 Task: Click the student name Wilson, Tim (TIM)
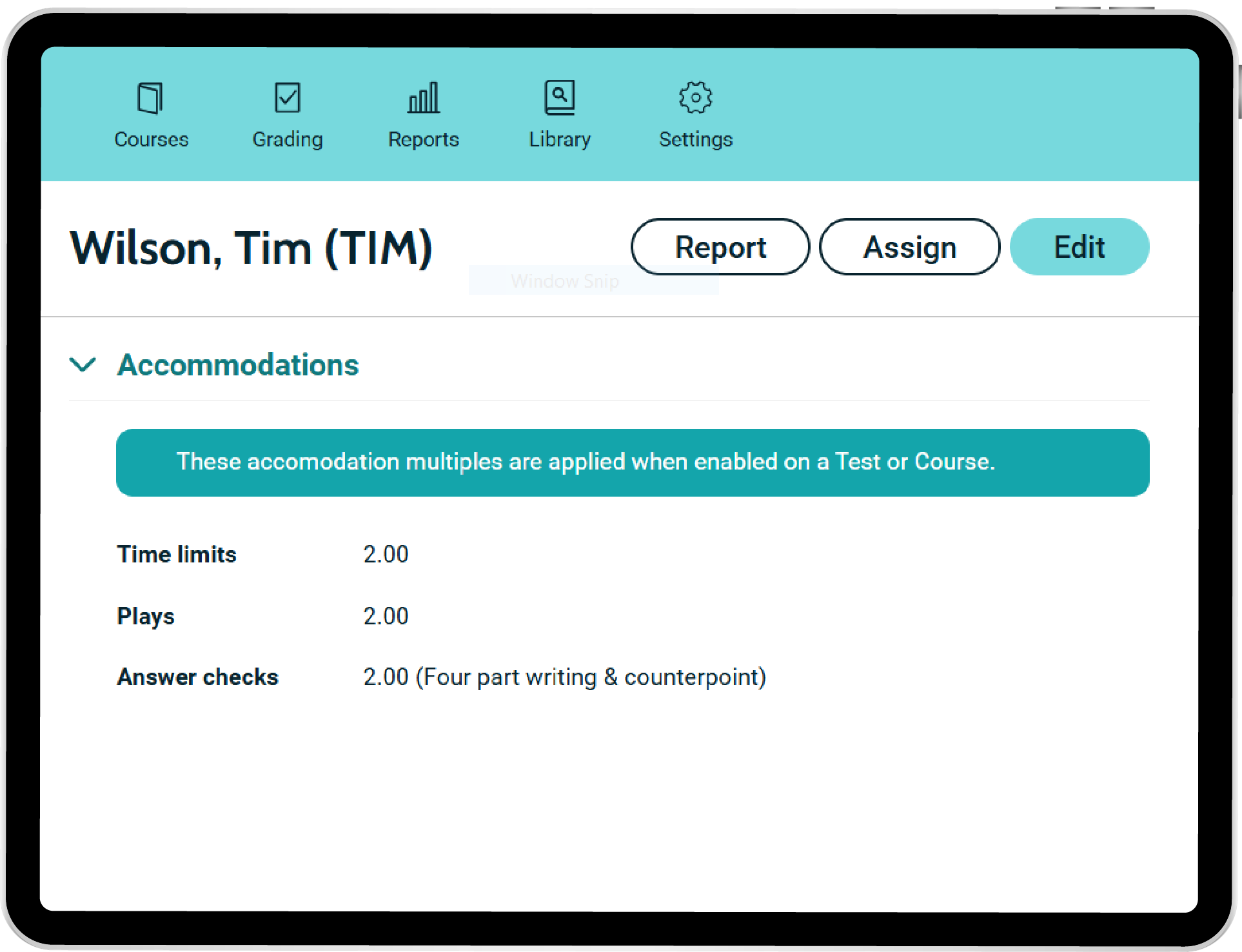click(251, 248)
